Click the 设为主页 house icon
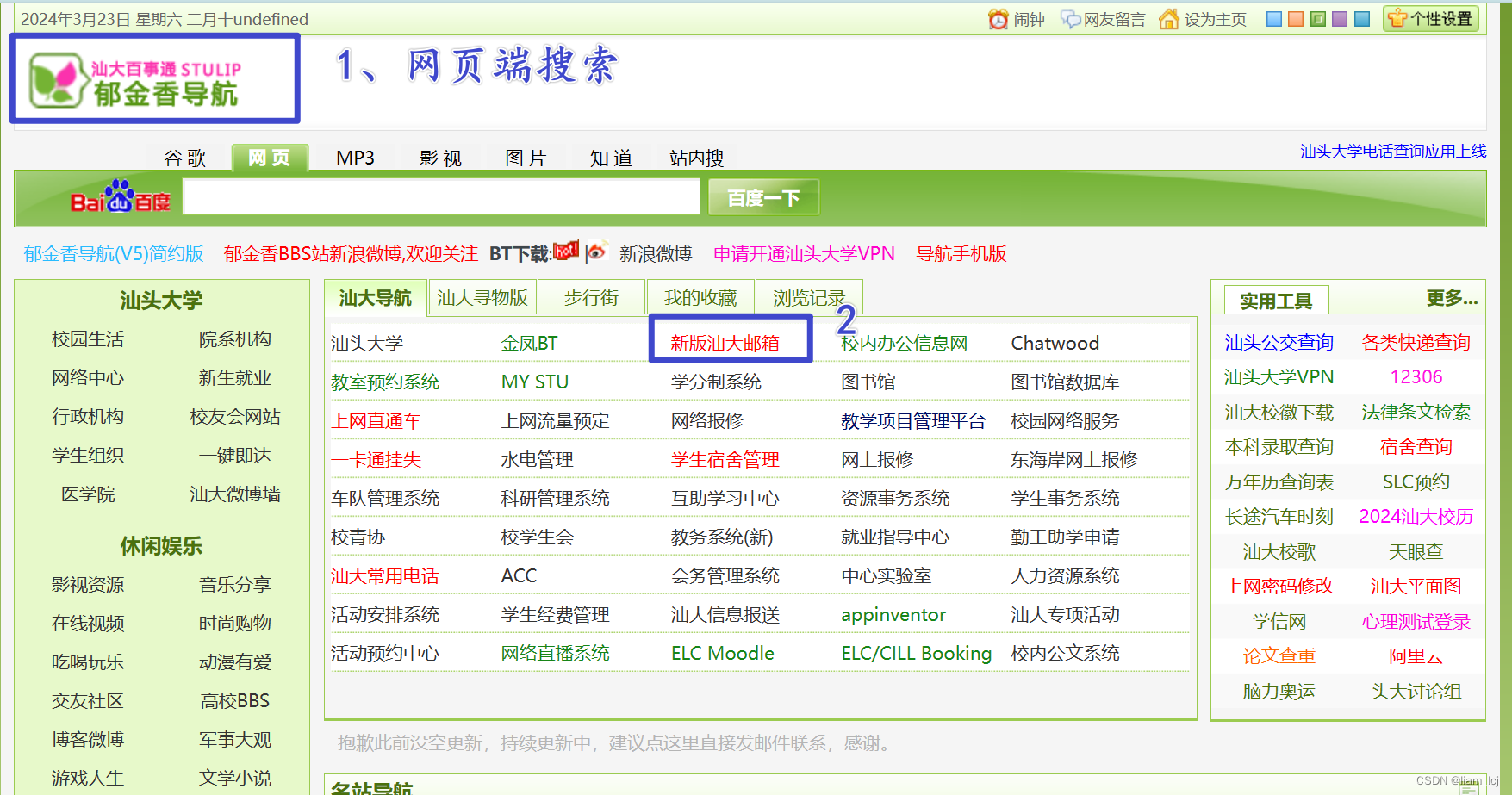This screenshot has height=795, width=1512. (1168, 19)
